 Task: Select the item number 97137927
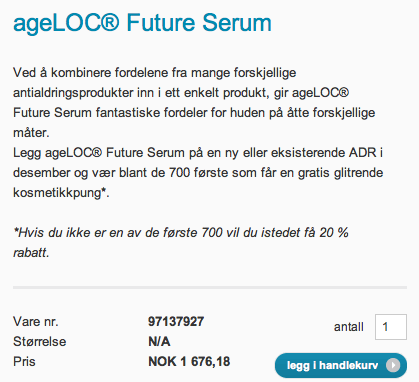(x=176, y=322)
